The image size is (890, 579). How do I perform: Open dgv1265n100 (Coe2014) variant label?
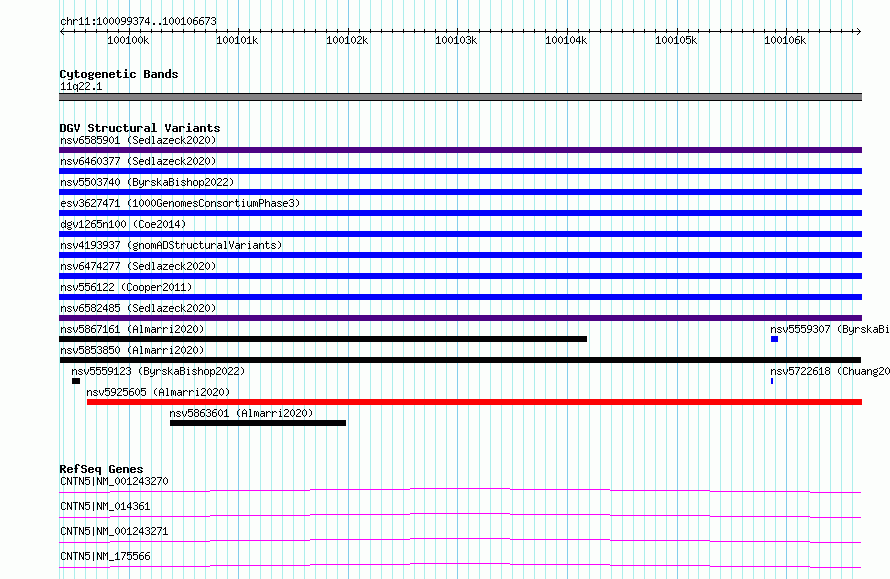(123, 224)
